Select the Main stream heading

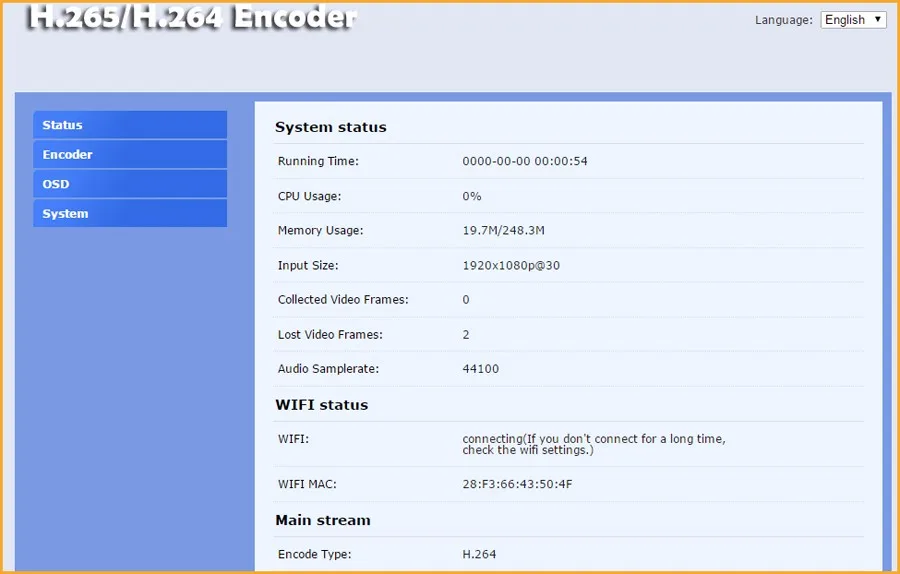click(323, 520)
